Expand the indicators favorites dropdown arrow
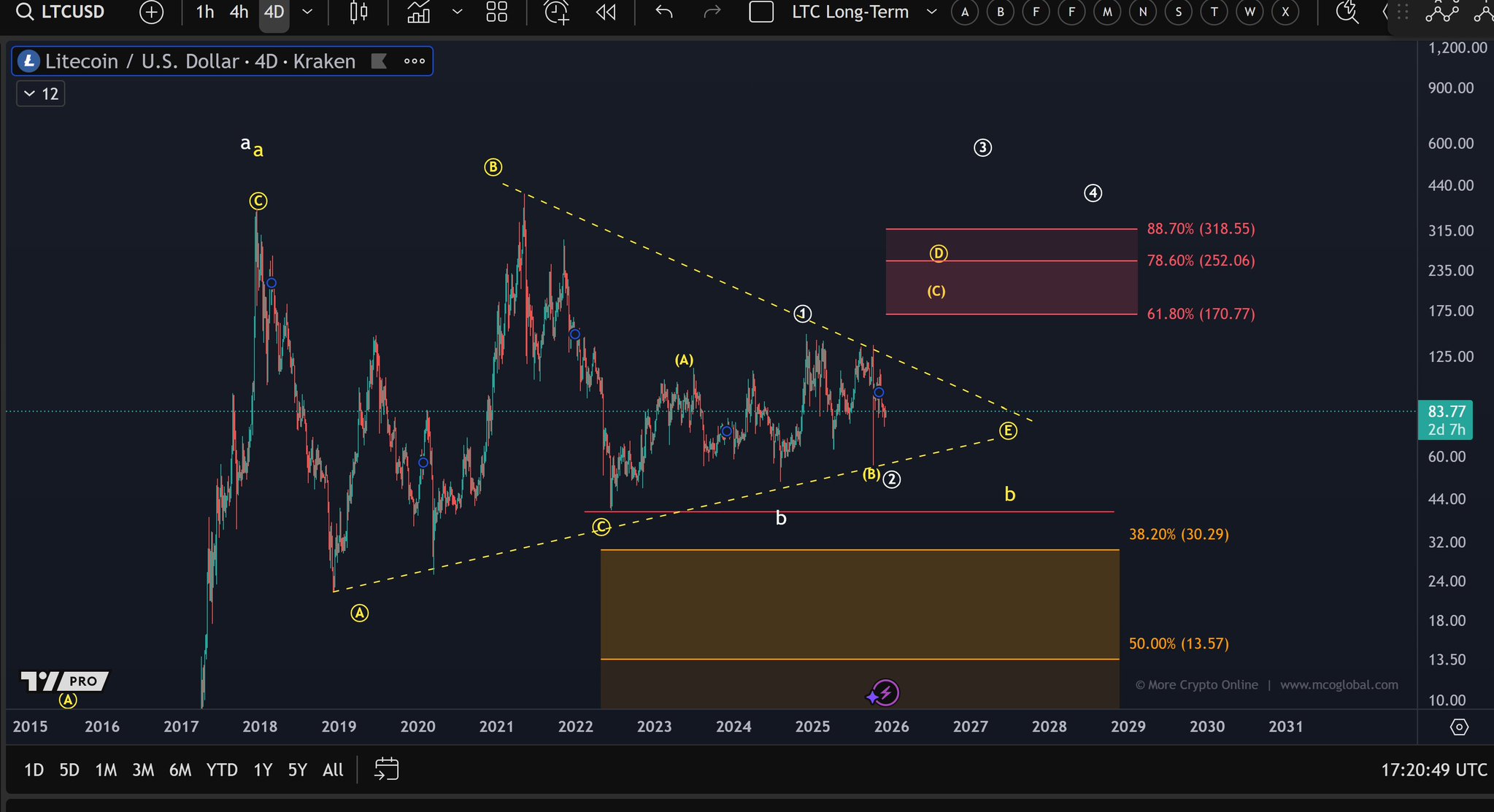1494x812 pixels. 457,12
